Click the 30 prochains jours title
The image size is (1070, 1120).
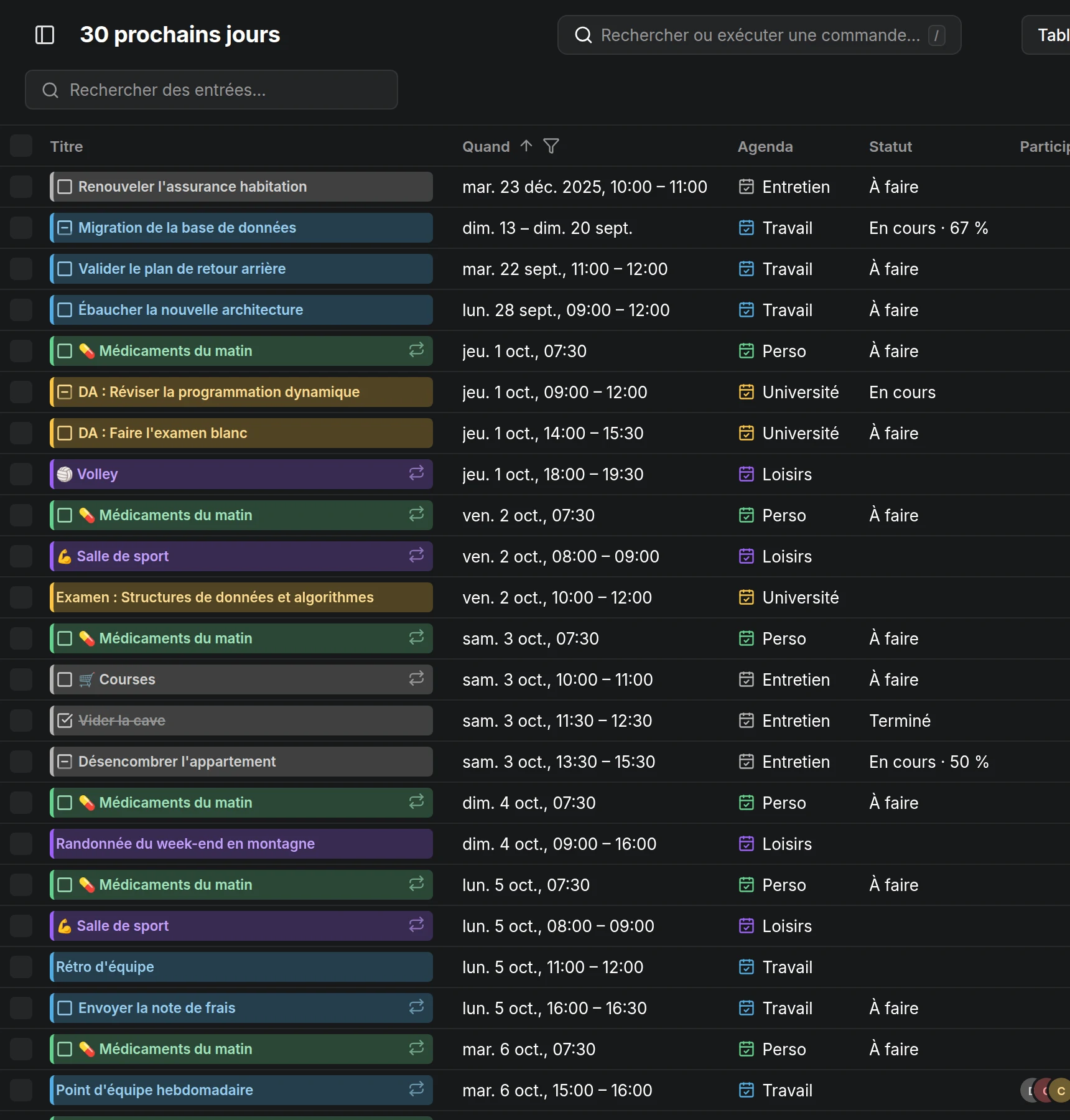(180, 34)
